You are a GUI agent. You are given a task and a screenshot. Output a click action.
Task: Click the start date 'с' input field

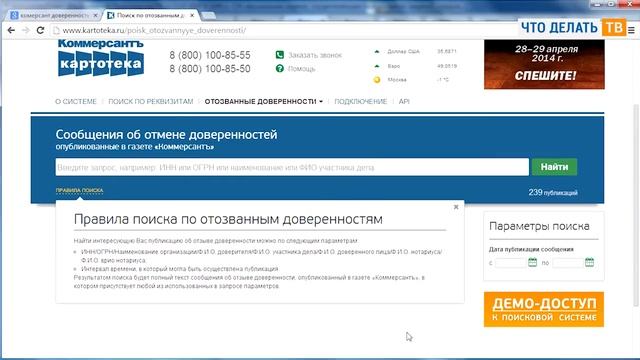click(x=510, y=262)
